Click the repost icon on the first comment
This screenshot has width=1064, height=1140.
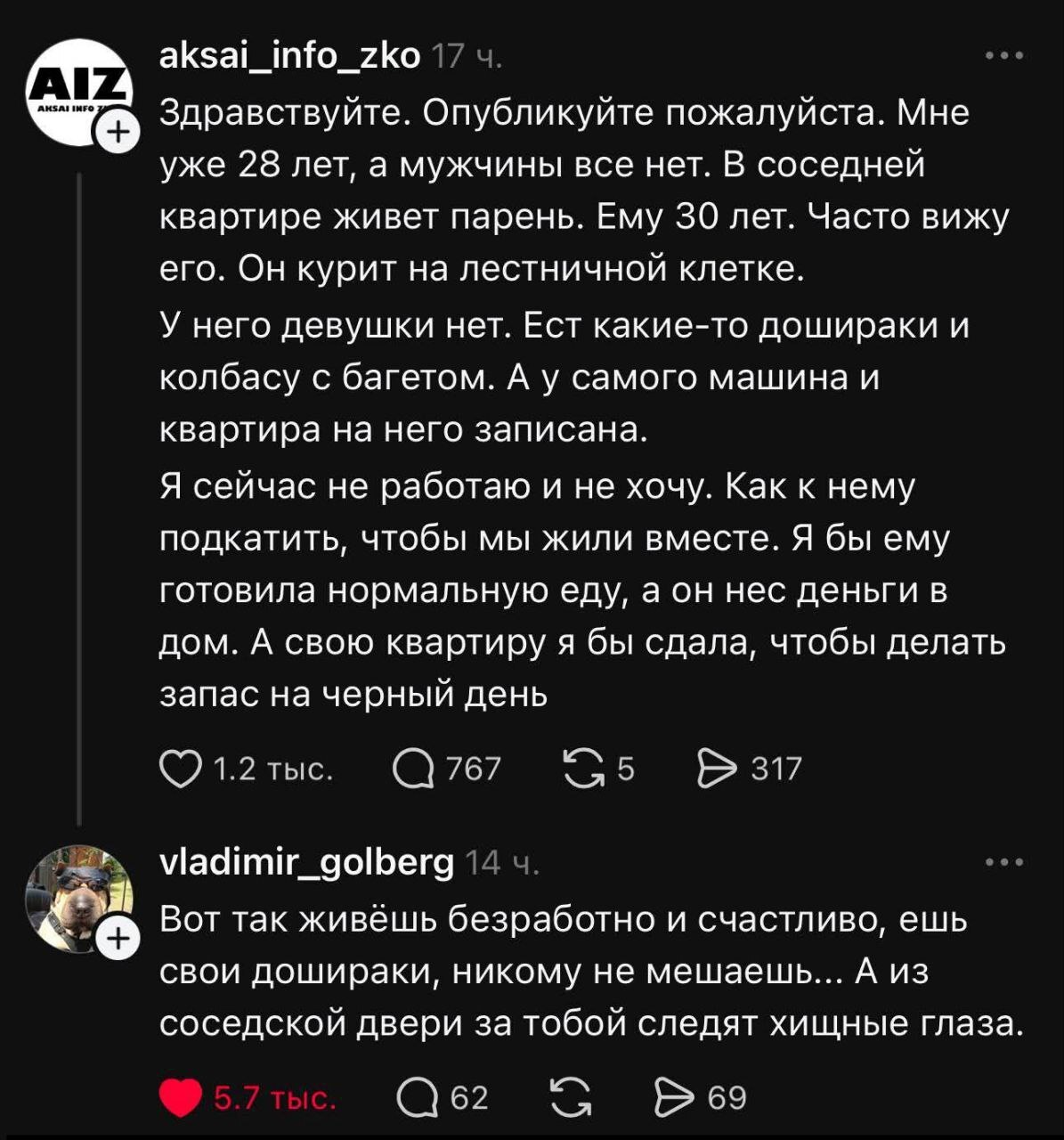click(583, 767)
